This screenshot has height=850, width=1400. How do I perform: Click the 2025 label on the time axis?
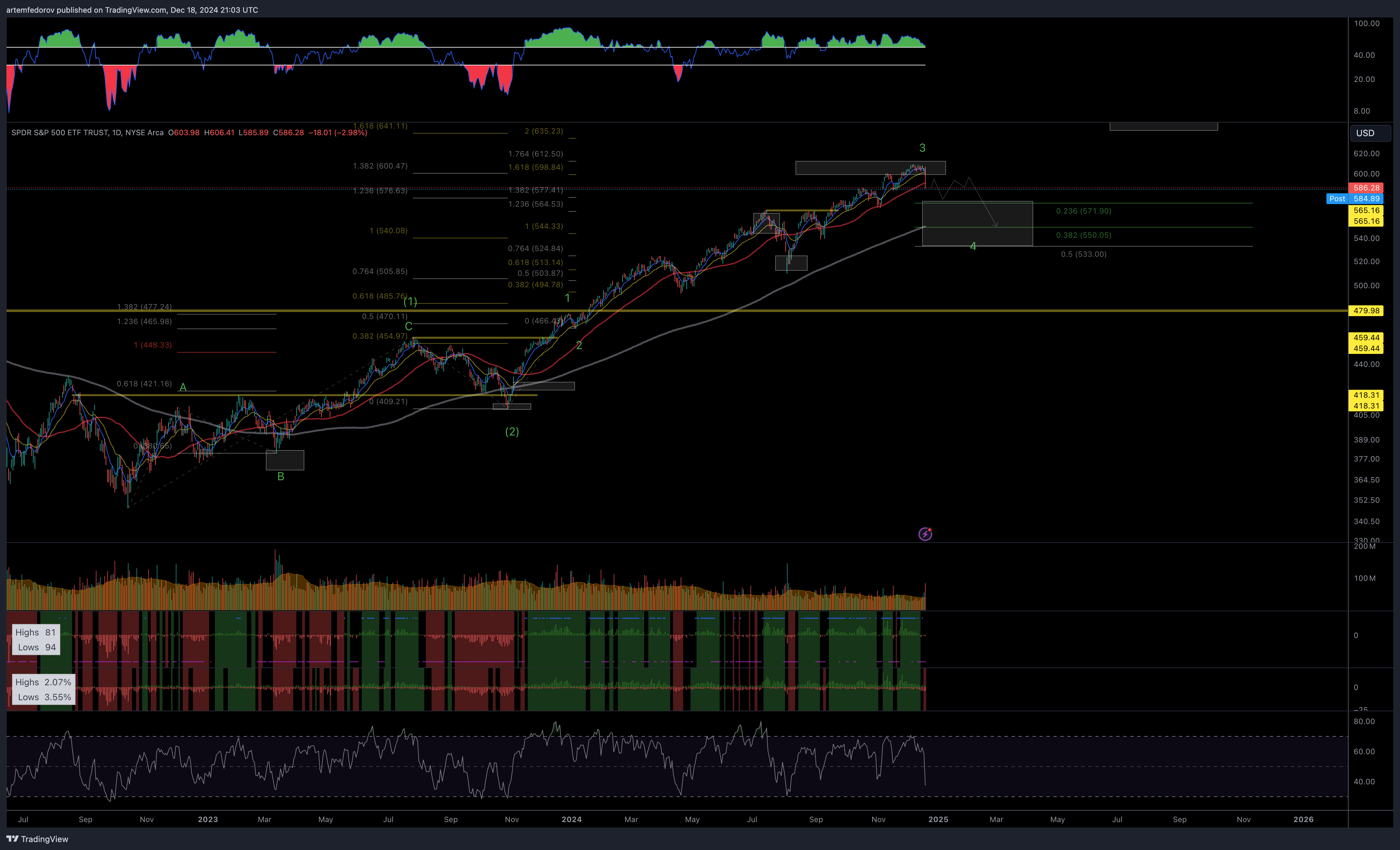(938, 819)
